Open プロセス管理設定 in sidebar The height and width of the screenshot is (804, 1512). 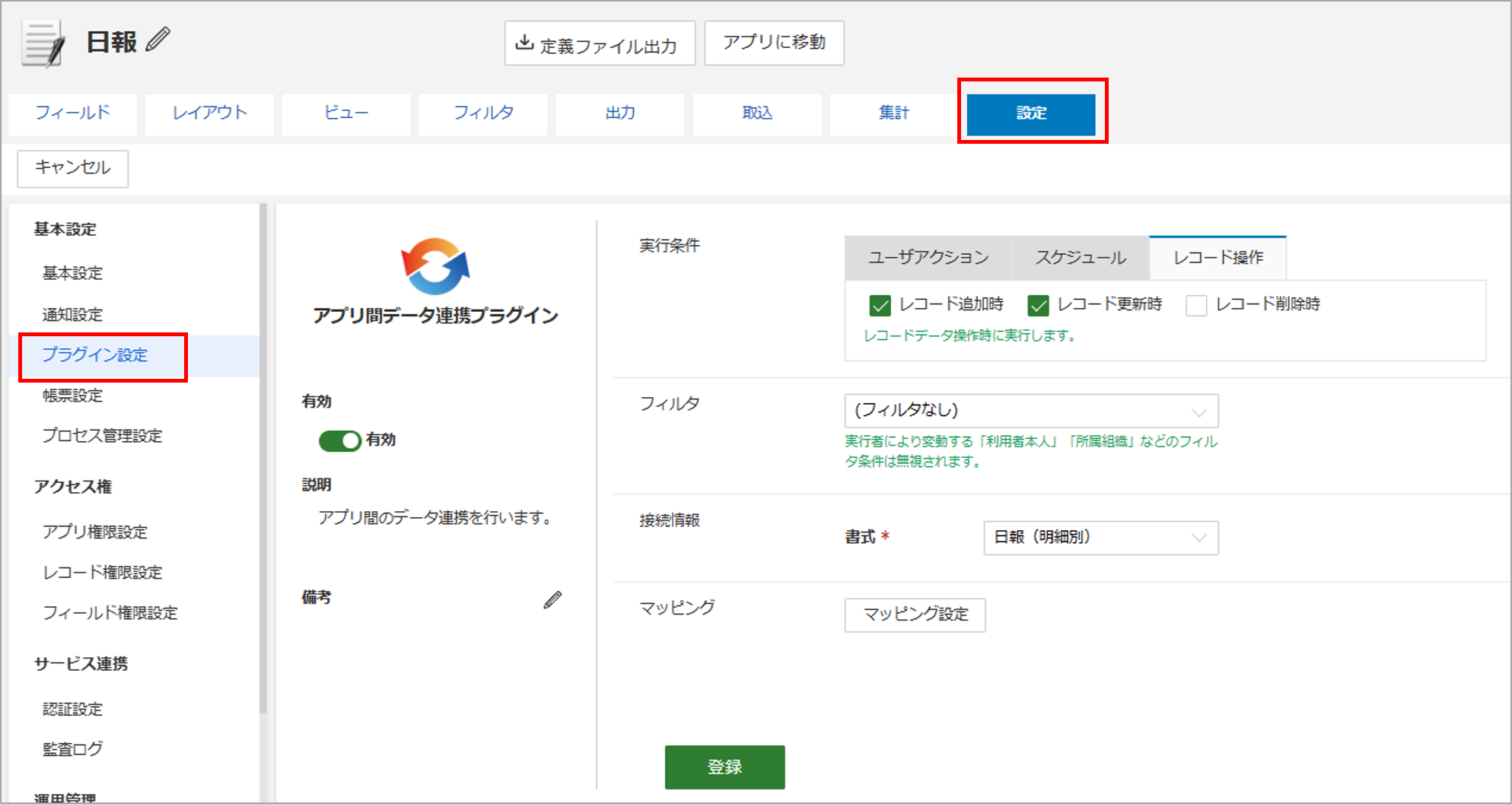103,436
